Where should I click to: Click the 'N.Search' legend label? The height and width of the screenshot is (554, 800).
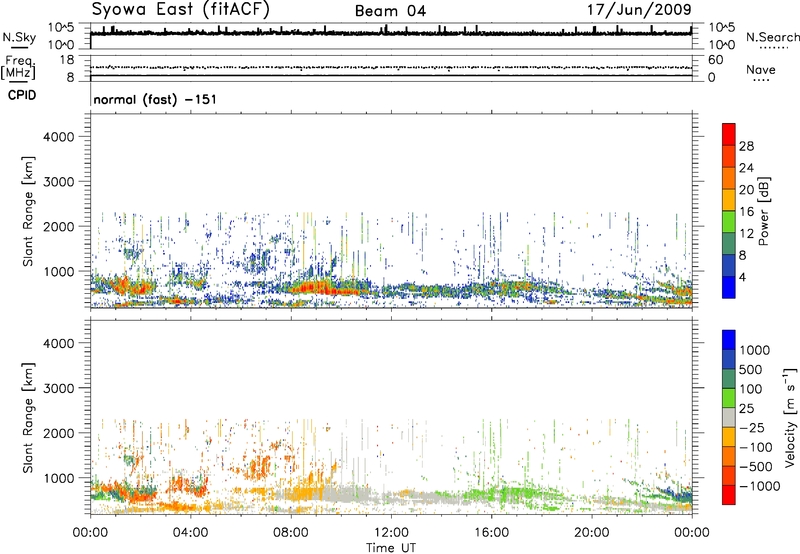(x=772, y=37)
